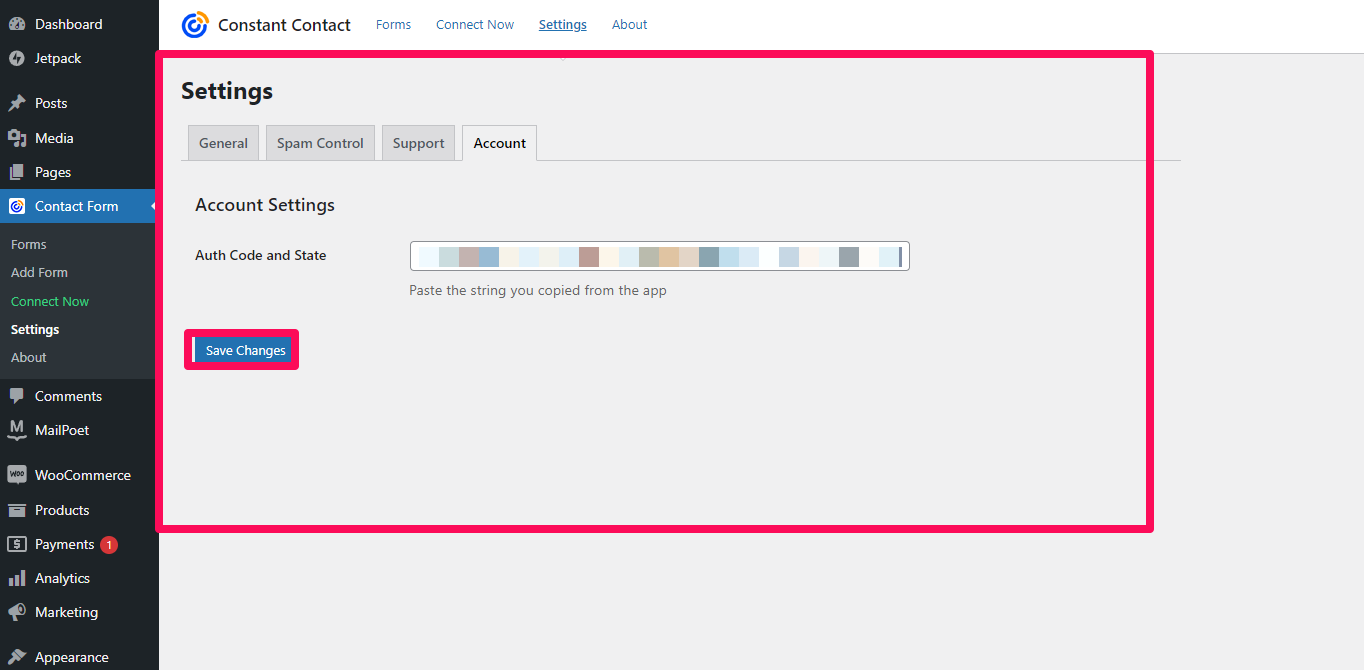This screenshot has height=670, width=1364.
Task: Switch to the Spam Control tab
Action: (320, 143)
